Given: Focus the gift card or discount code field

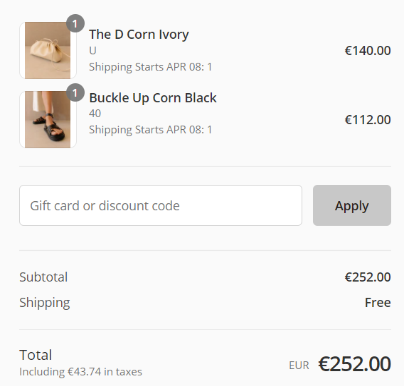Looking at the screenshot, I should coord(161,205).
